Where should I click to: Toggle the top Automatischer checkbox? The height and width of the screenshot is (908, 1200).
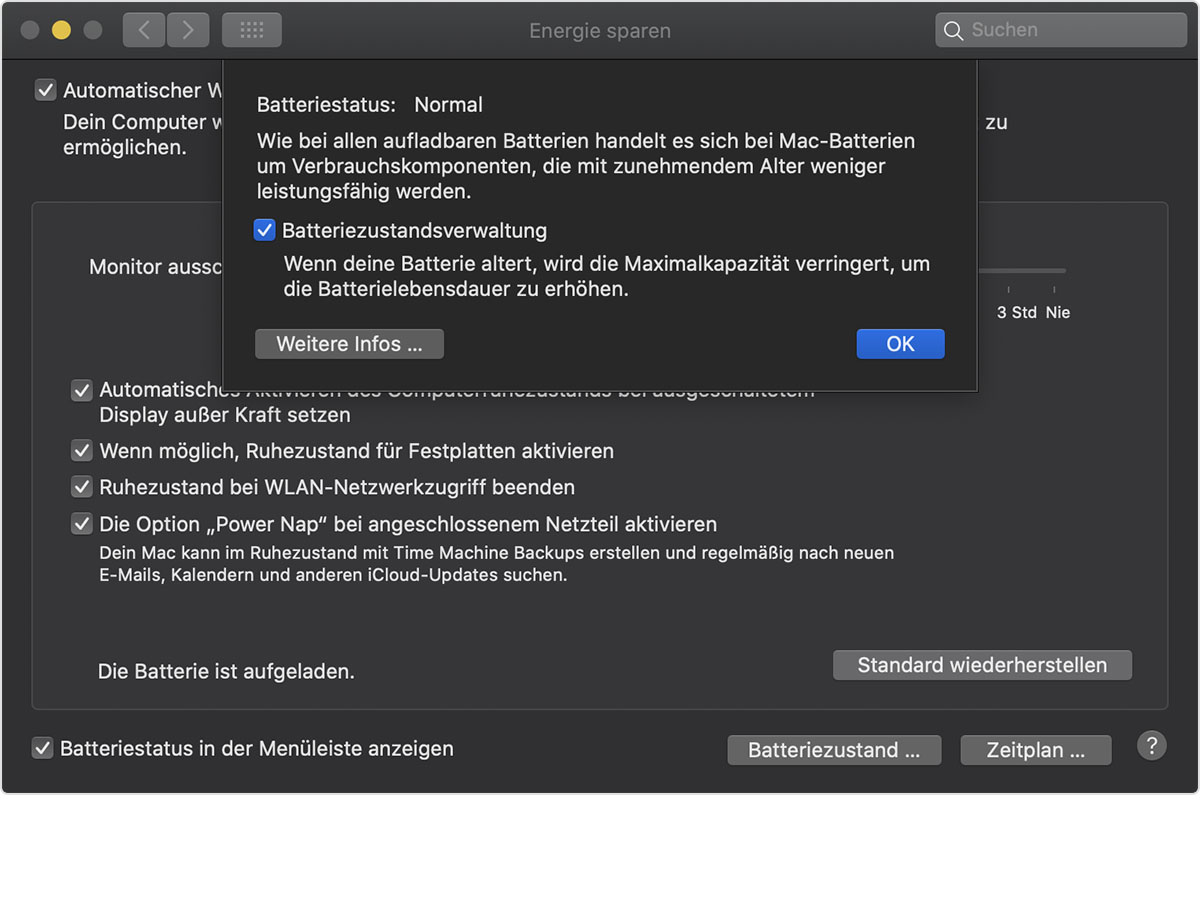pos(46,91)
